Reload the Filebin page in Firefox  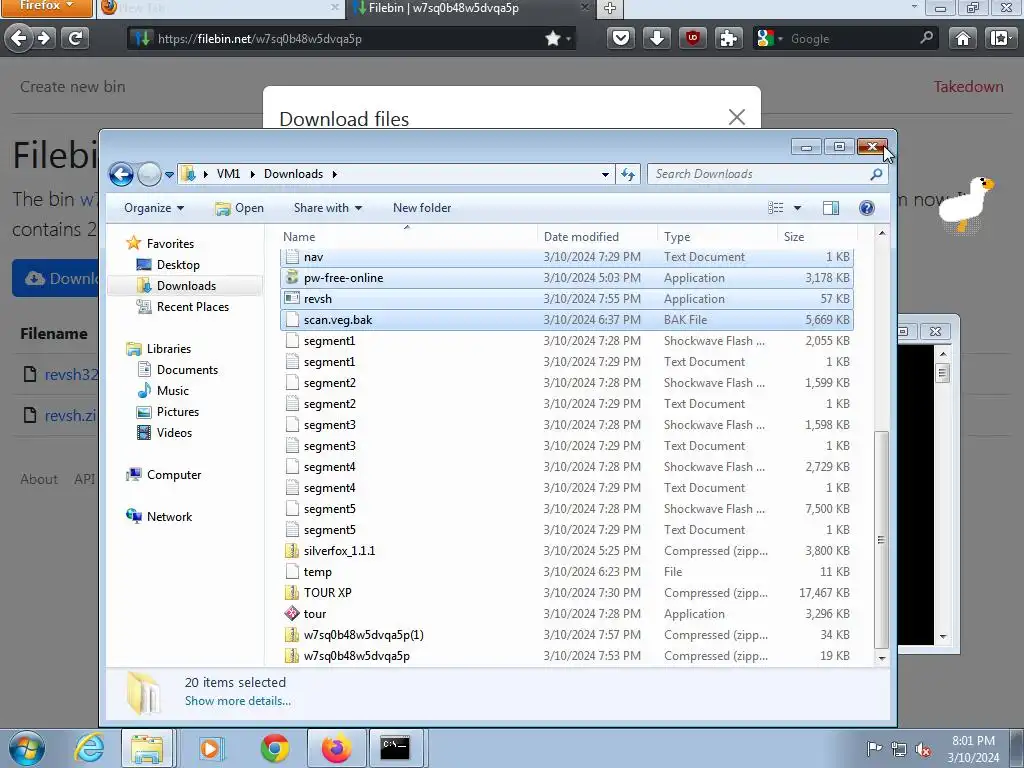pos(75,39)
